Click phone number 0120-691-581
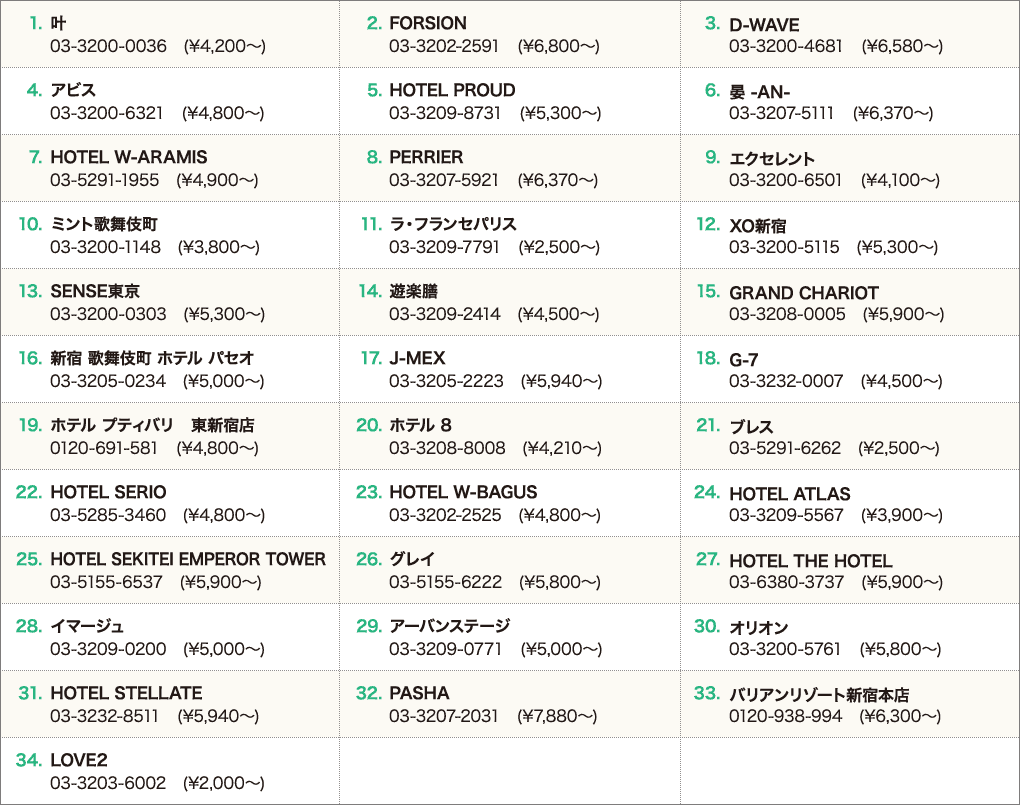The image size is (1020, 805). tap(103, 448)
